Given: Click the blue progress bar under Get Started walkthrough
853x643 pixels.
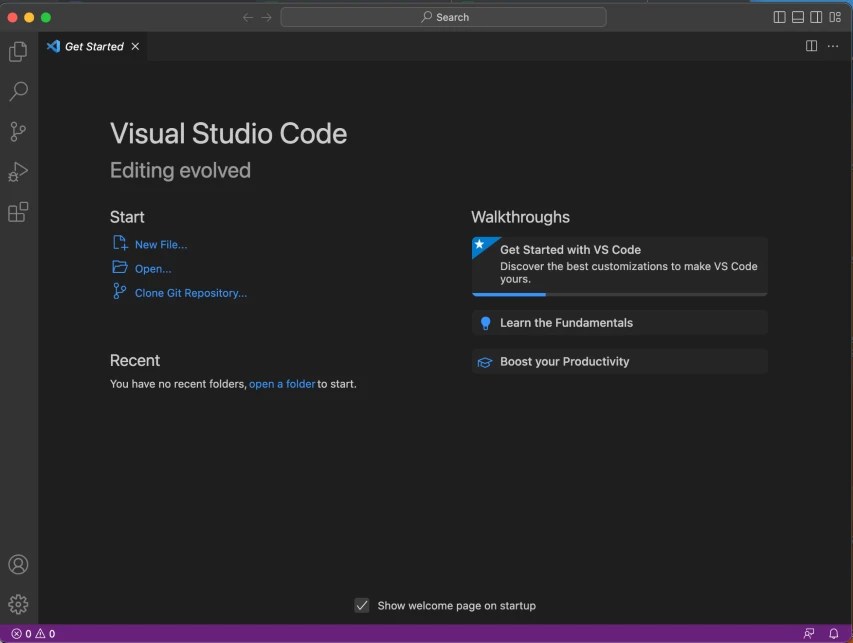Looking at the screenshot, I should tap(508, 294).
